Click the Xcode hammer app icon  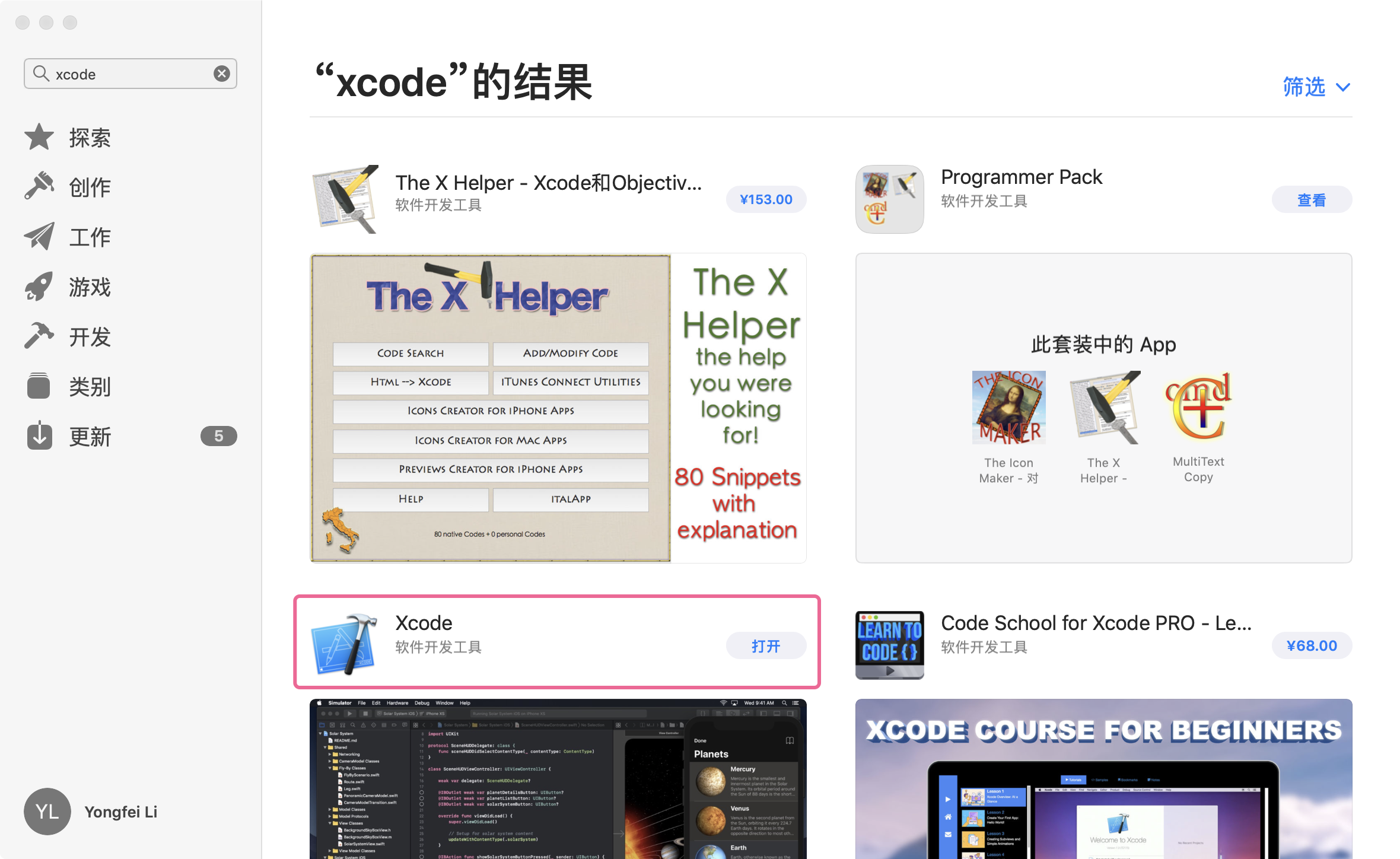click(x=345, y=645)
